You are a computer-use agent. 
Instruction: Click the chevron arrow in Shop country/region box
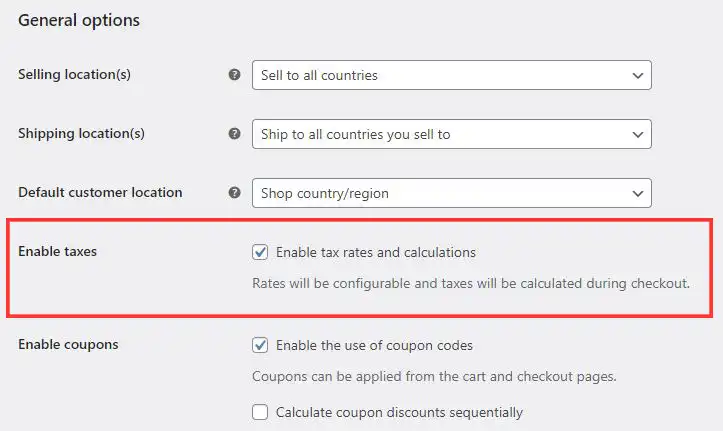[x=638, y=194]
